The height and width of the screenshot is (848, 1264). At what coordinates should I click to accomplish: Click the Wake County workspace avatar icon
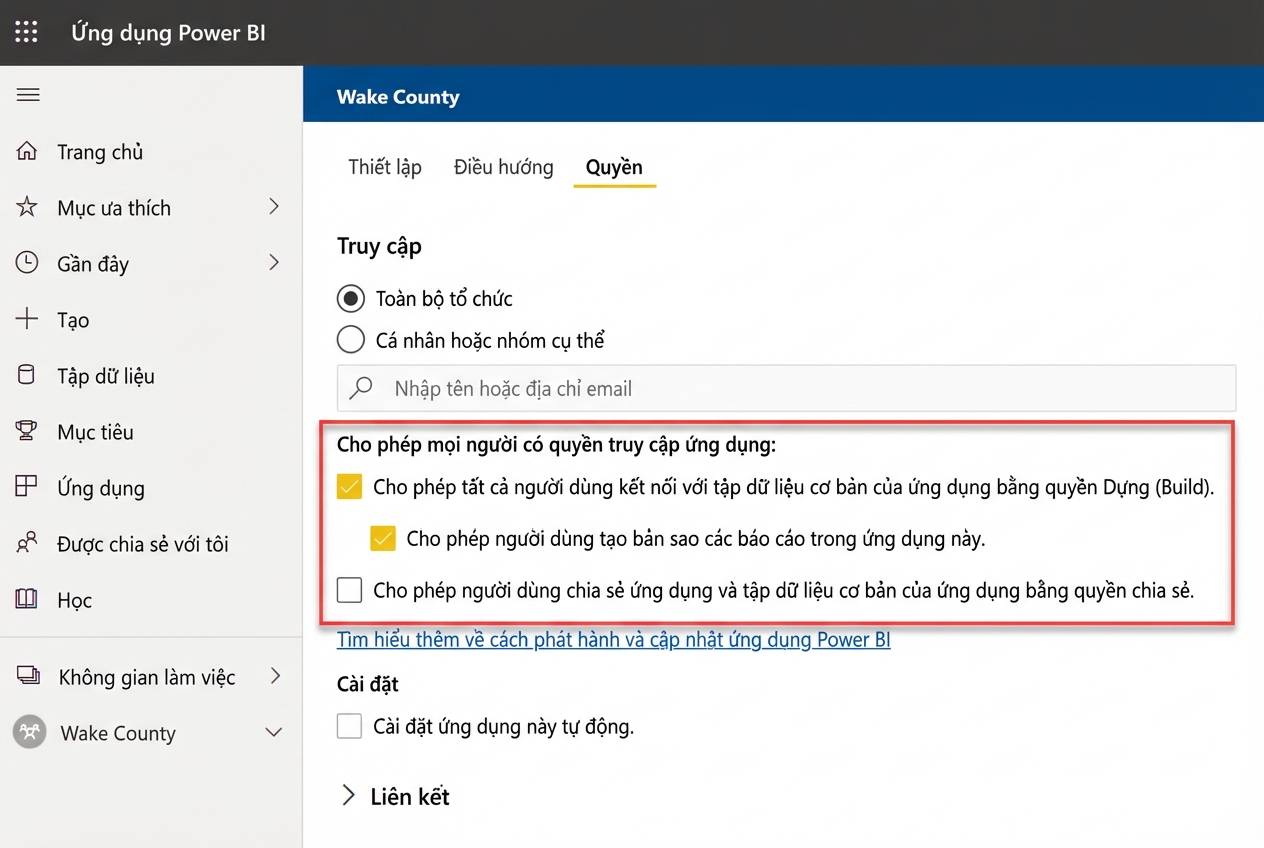[29, 732]
